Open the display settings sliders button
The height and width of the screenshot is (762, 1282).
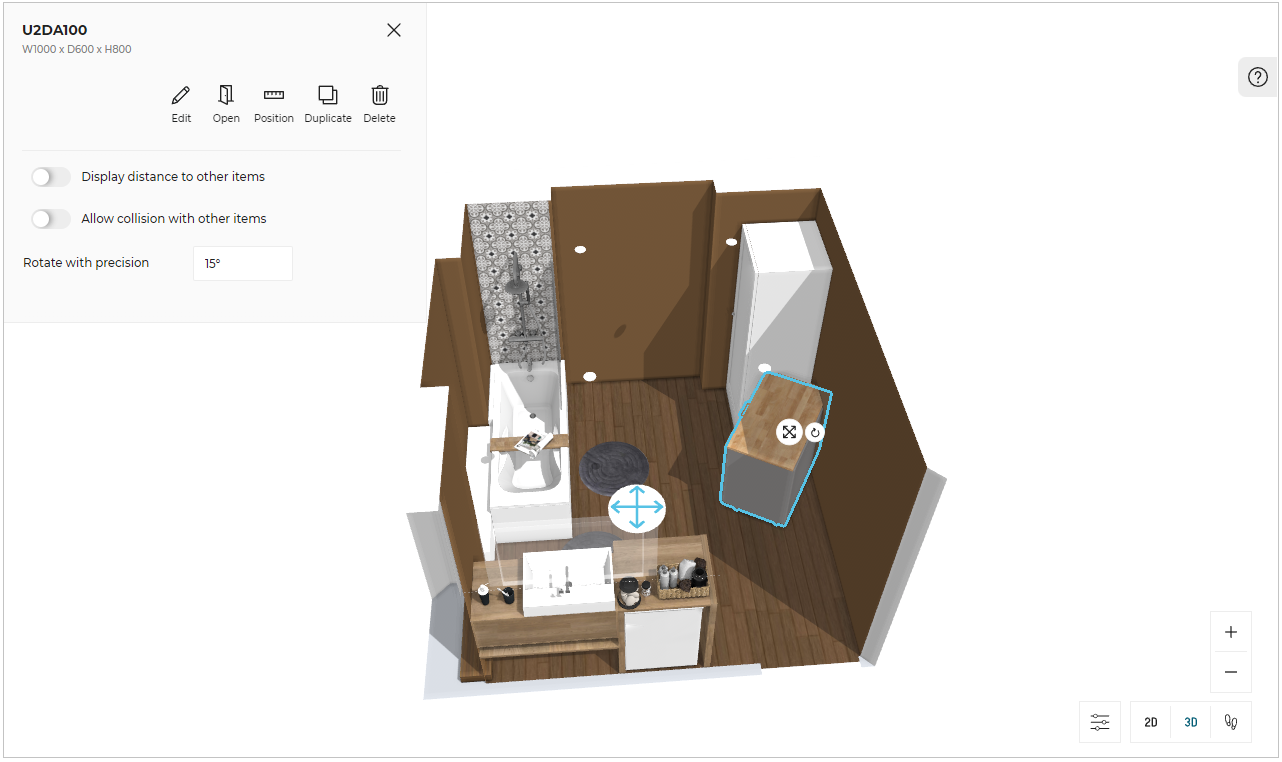(x=1100, y=722)
